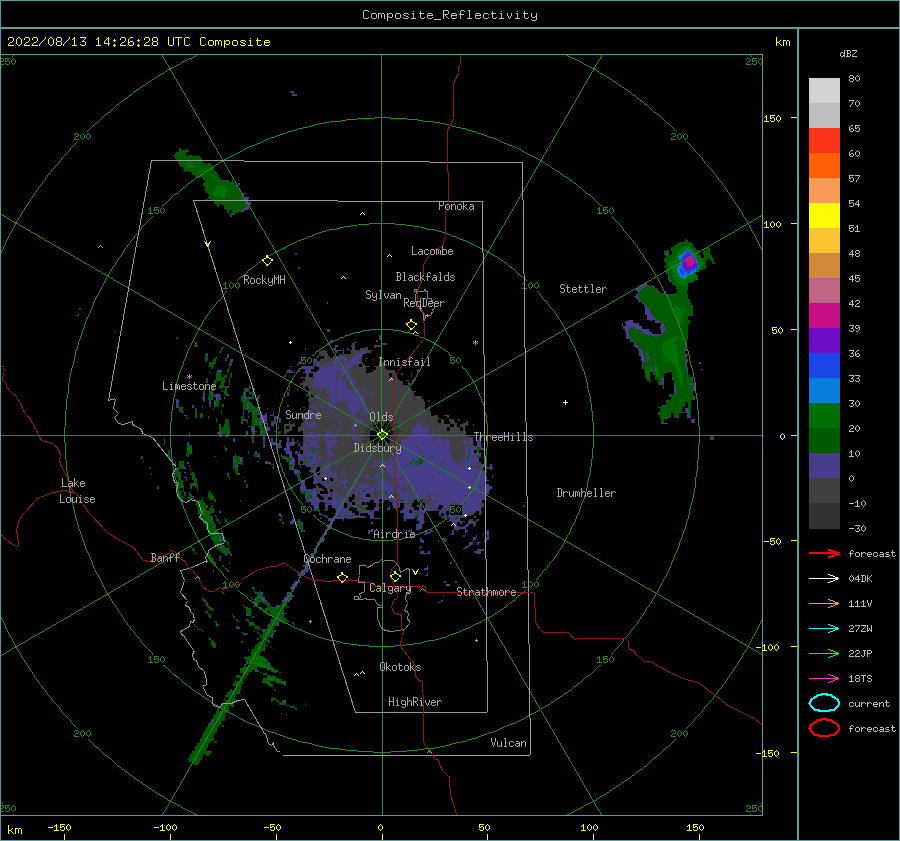Viewport: 900px width, 841px height.
Task: Click the Blackfalds label
Action: pyautogui.click(x=425, y=277)
